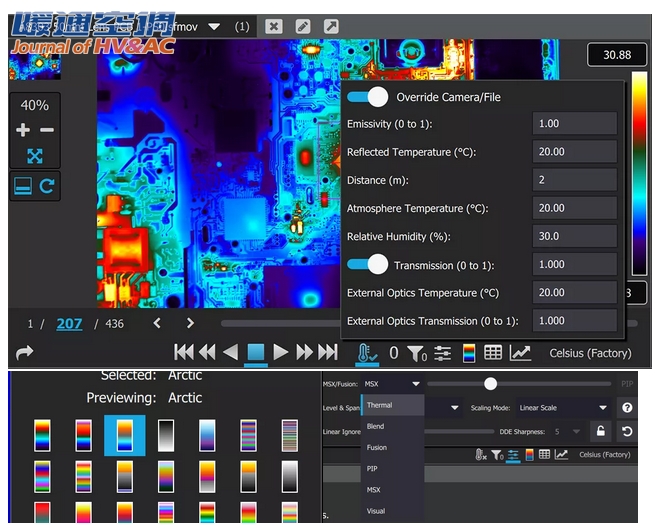
Task: Choose PIP in the fusion list
Action: [x=372, y=468]
